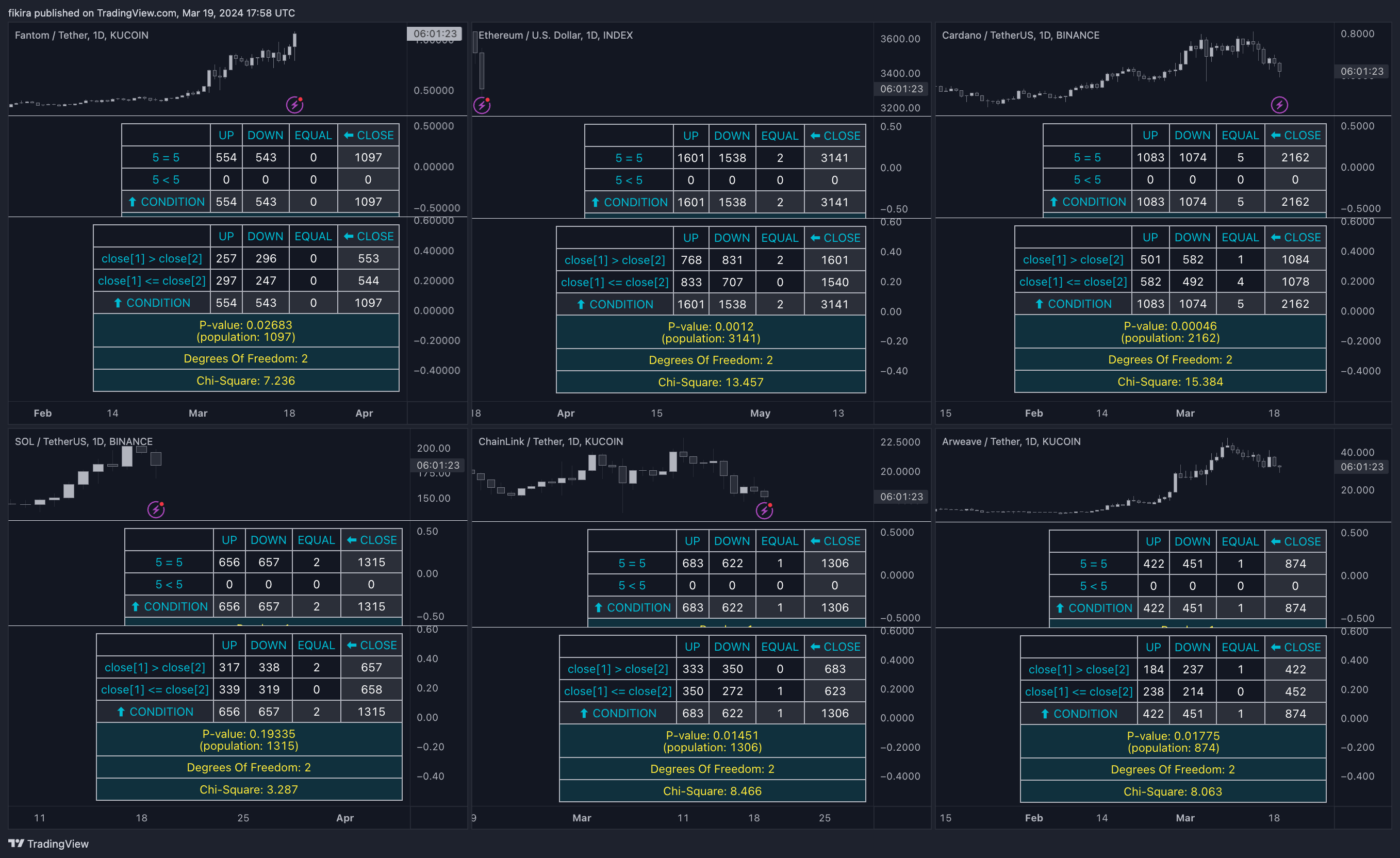Viewport: 1400px width, 858px height.
Task: Click the 06:01:23 countdown label on Cardano price axis
Action: click(x=1362, y=71)
